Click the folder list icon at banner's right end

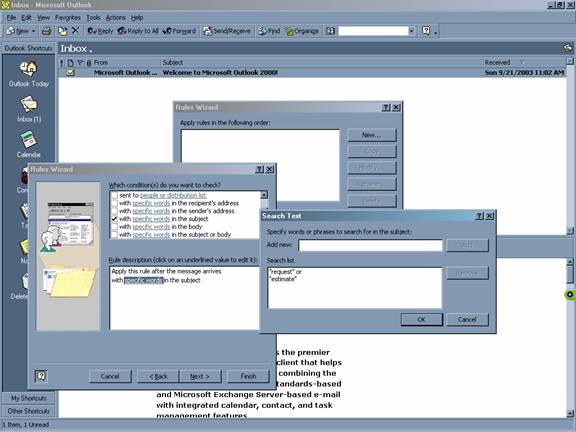[568, 48]
